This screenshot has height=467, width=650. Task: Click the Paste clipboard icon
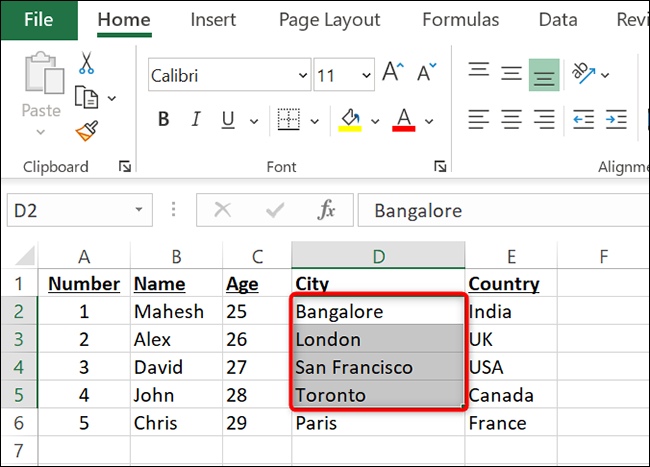click(43, 80)
